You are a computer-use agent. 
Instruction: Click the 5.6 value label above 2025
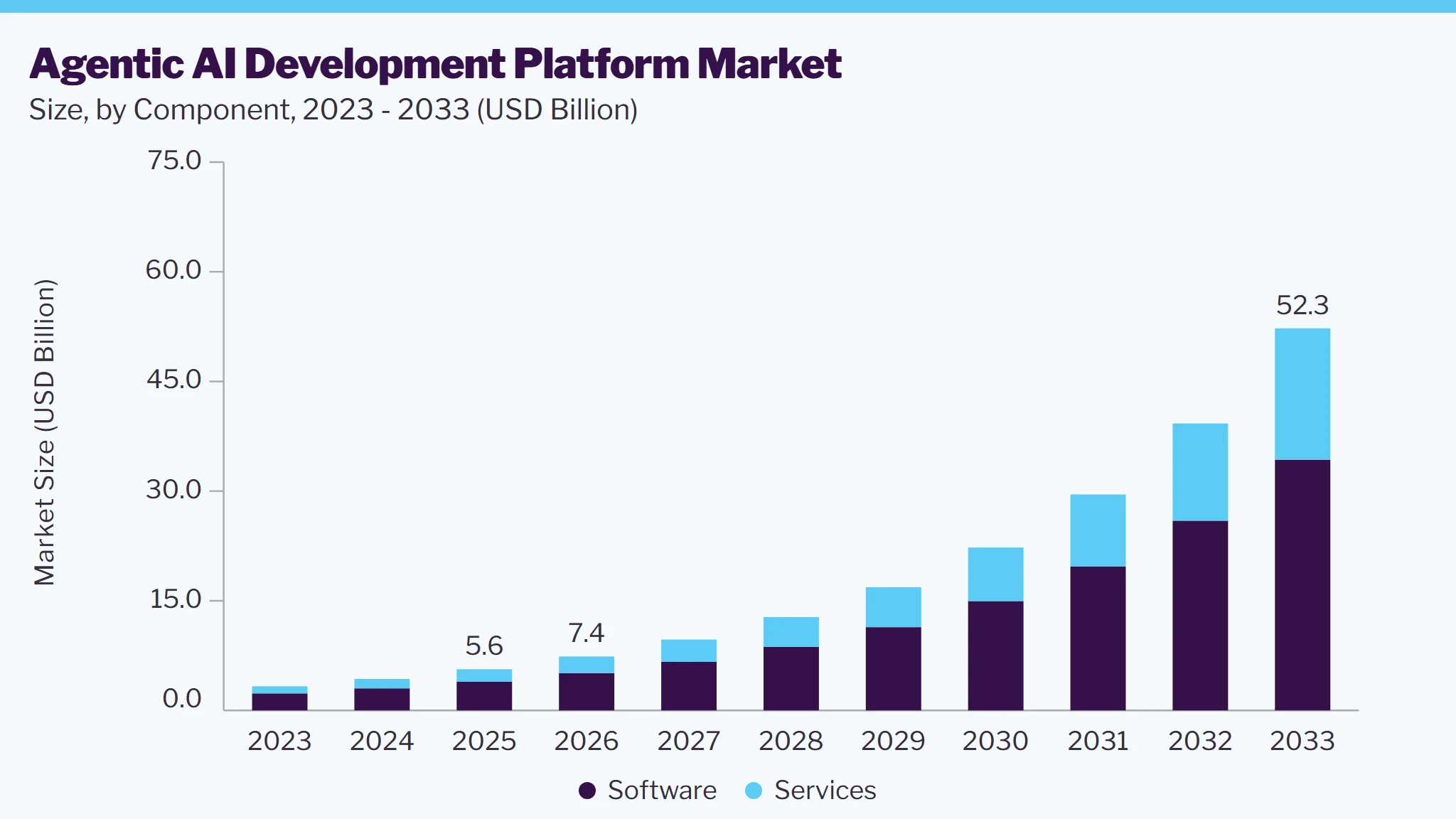point(484,646)
